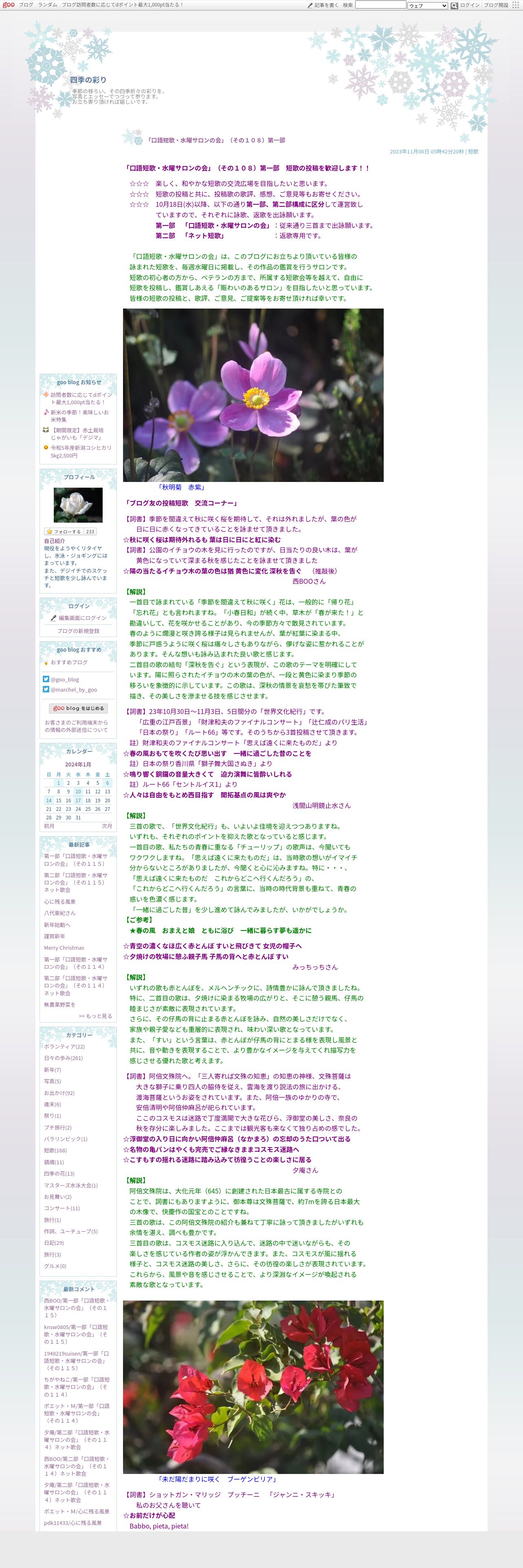
Task: Select calendar date 1
Action: [58, 784]
